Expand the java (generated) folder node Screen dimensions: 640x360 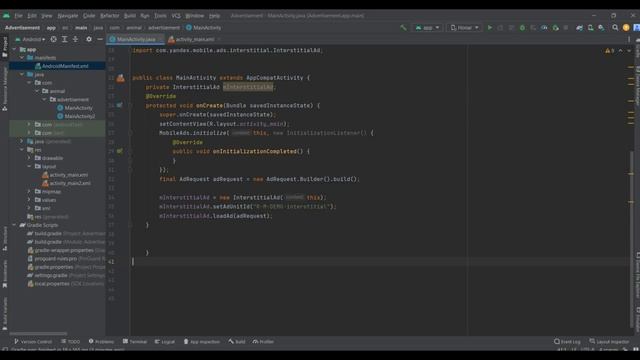point(22,141)
